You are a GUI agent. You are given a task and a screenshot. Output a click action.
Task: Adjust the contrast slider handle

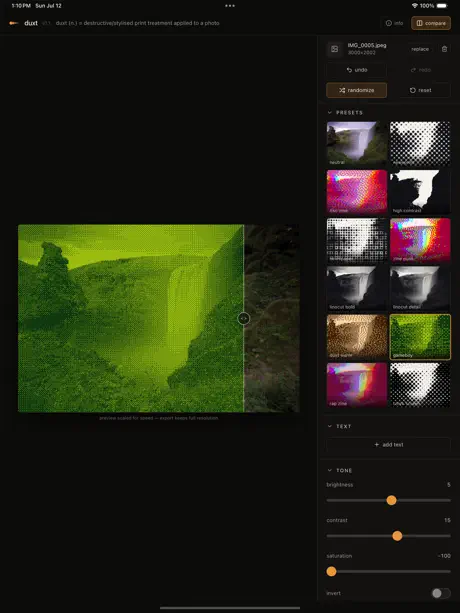[x=397, y=536]
